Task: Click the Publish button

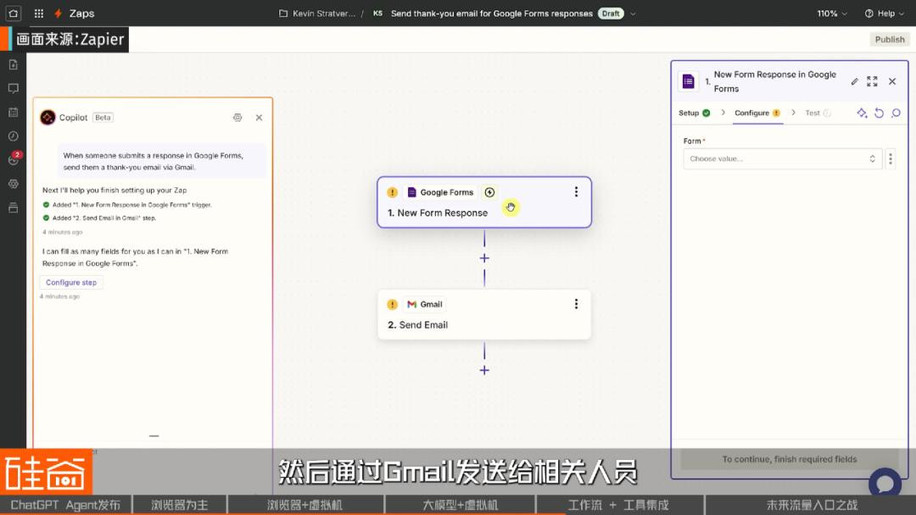Action: 889,40
